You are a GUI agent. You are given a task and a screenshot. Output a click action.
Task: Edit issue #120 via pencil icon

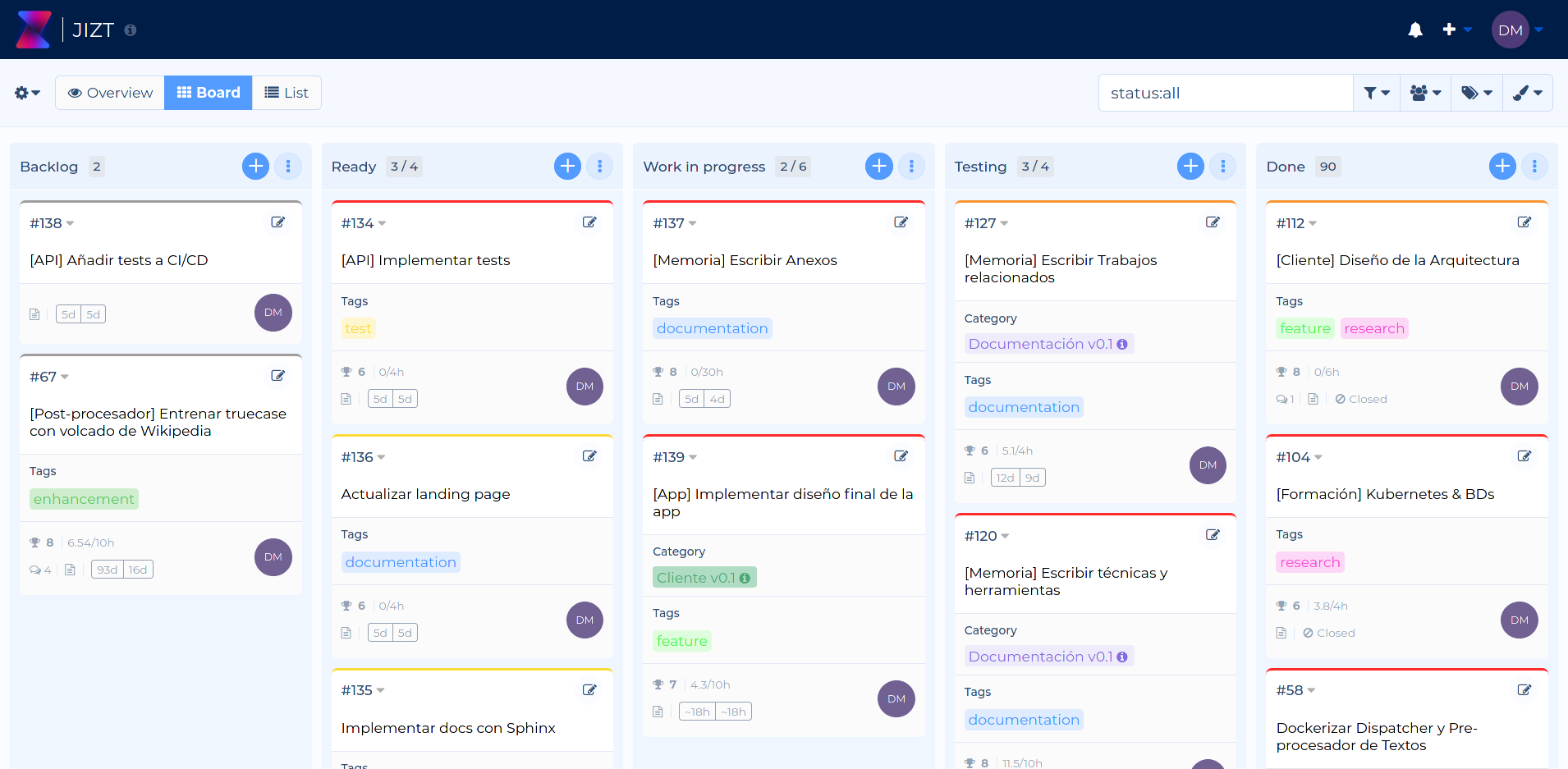(x=1213, y=535)
